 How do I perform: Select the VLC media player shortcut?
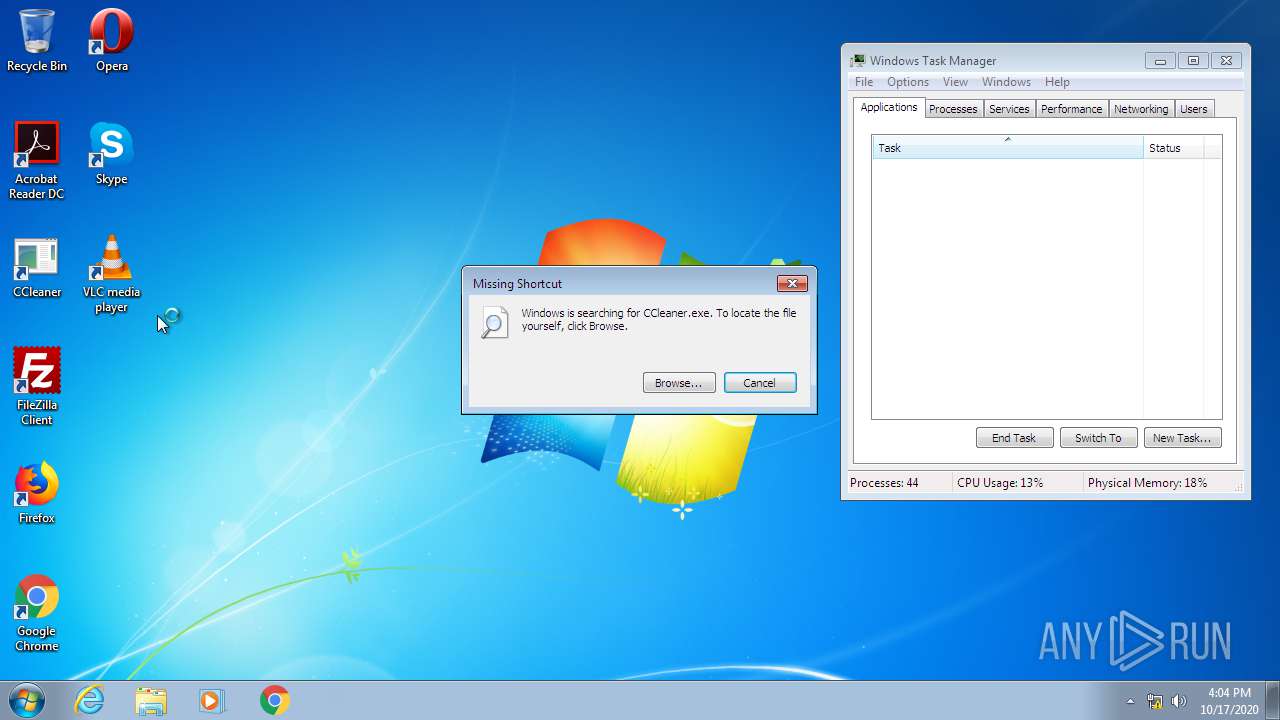(x=111, y=273)
